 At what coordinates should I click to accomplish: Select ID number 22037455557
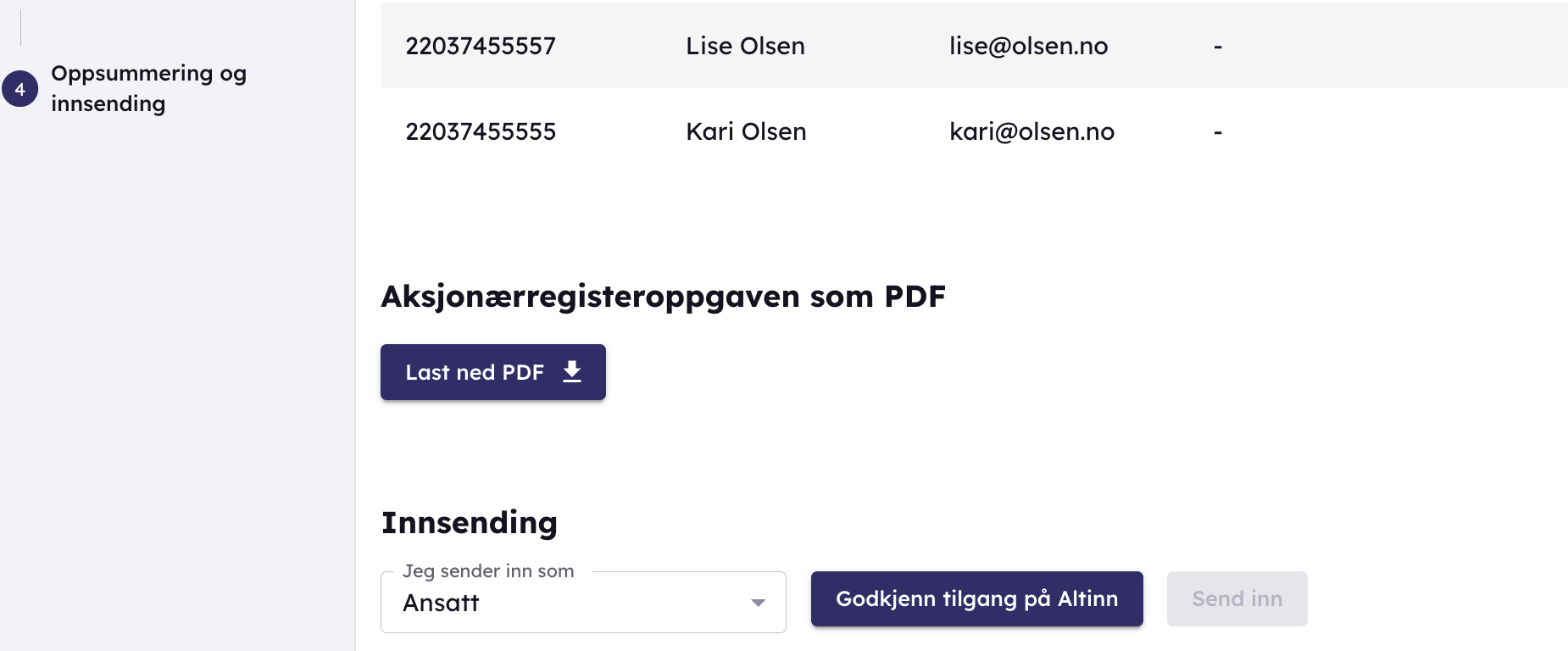tap(481, 46)
